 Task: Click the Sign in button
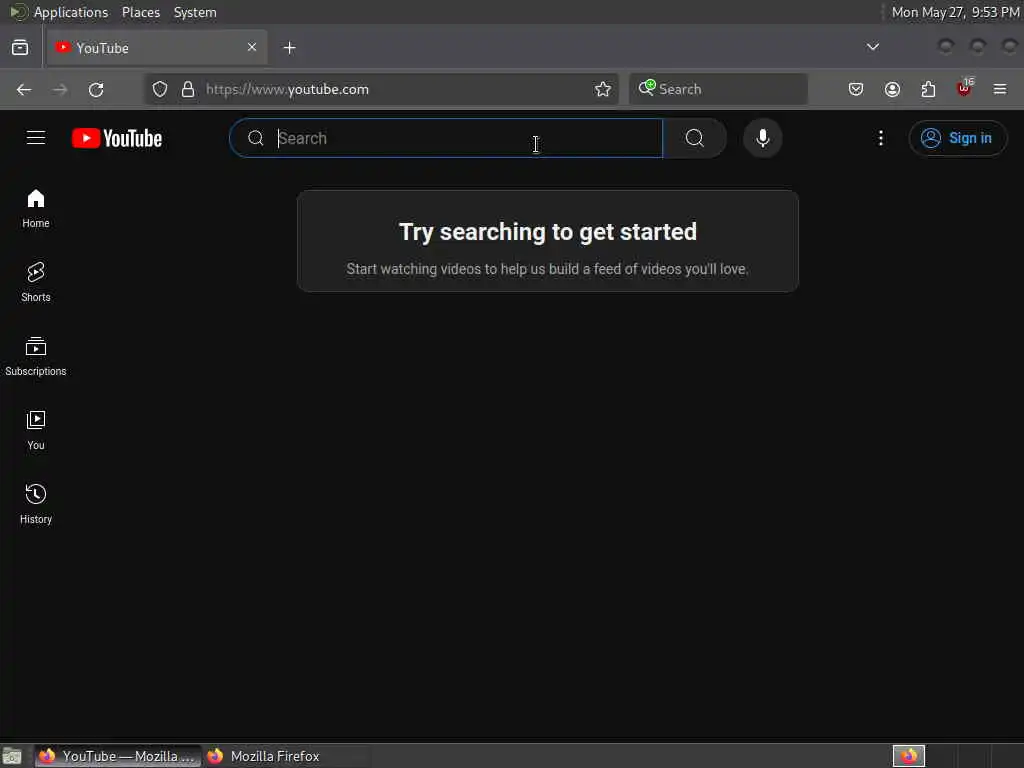click(x=957, y=138)
